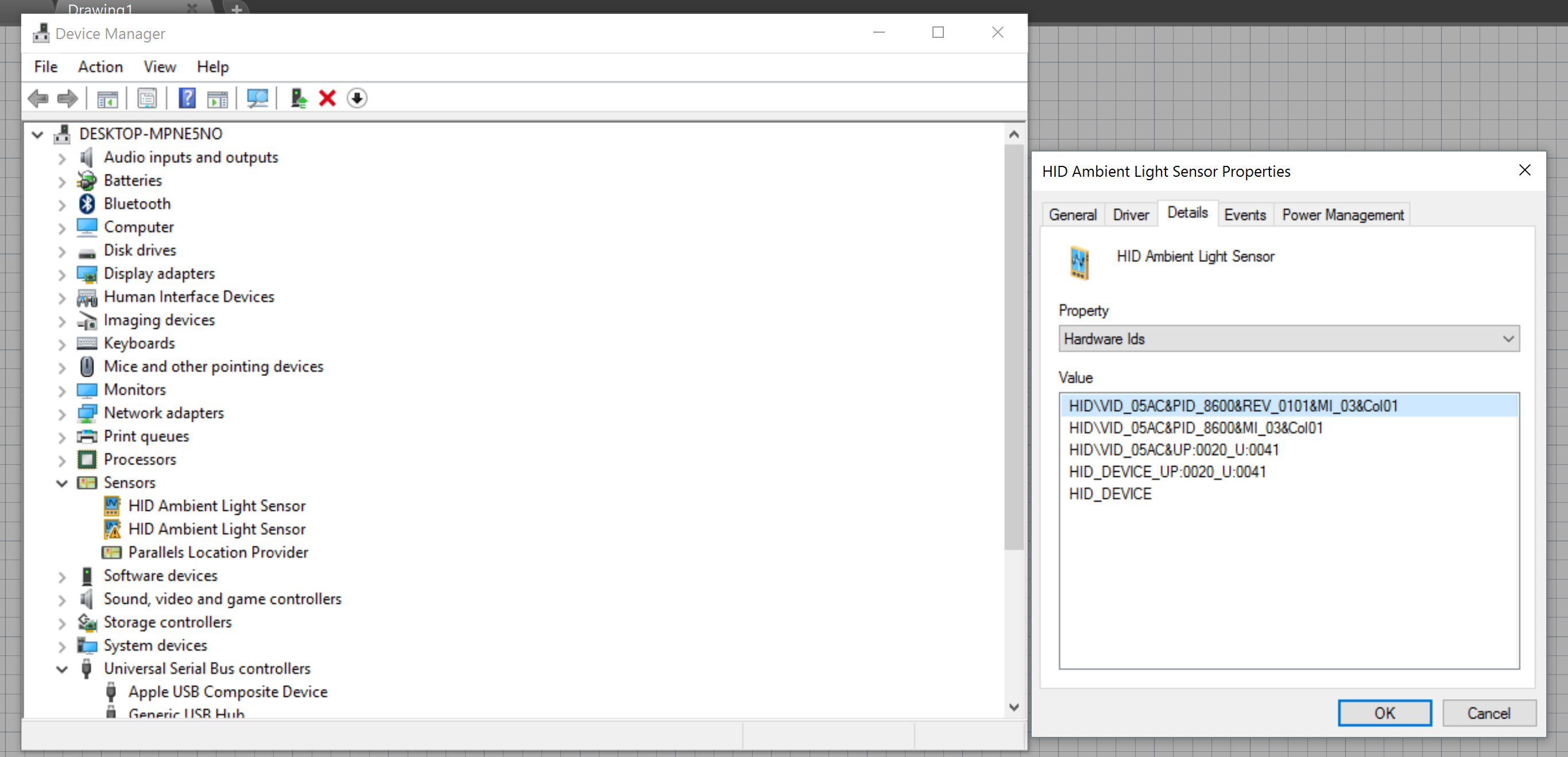1568x757 pixels.
Task: Open the Action menu
Action: click(100, 67)
